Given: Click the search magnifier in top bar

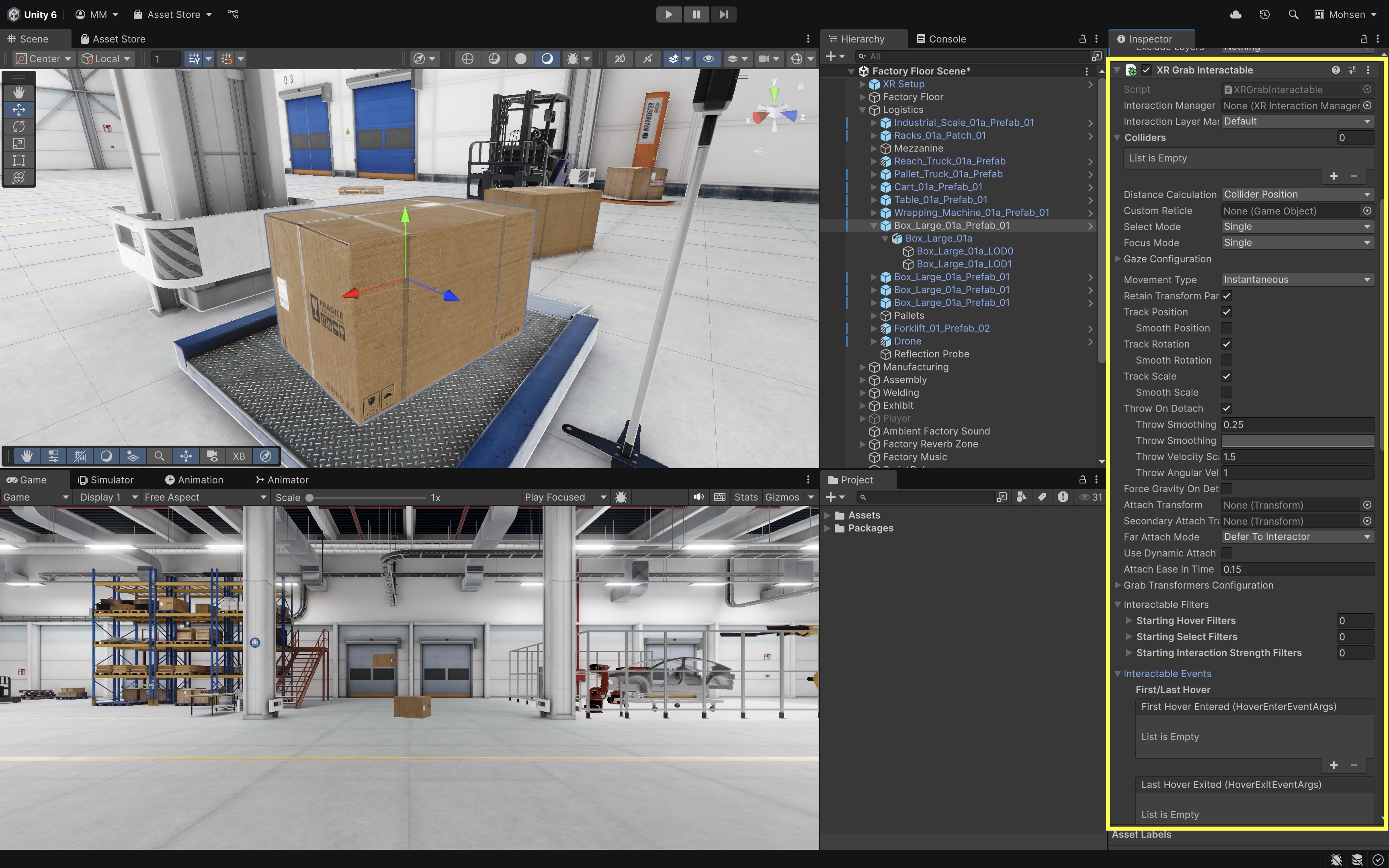Looking at the screenshot, I should (1293, 14).
